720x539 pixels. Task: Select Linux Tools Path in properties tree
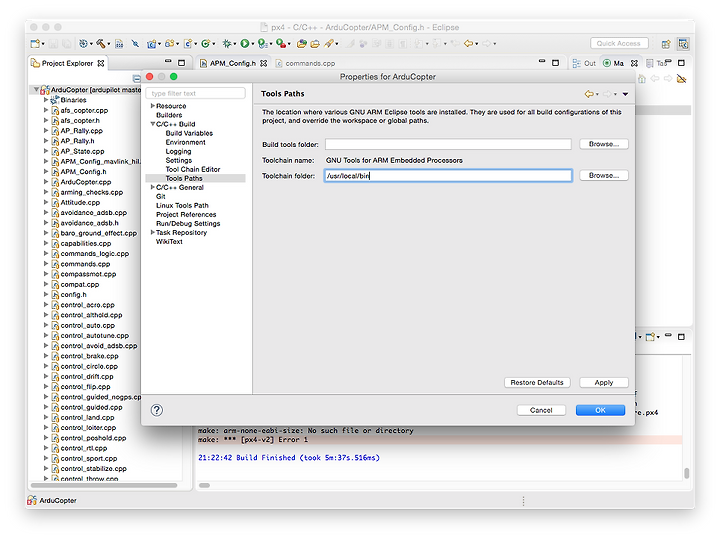[x=182, y=205]
